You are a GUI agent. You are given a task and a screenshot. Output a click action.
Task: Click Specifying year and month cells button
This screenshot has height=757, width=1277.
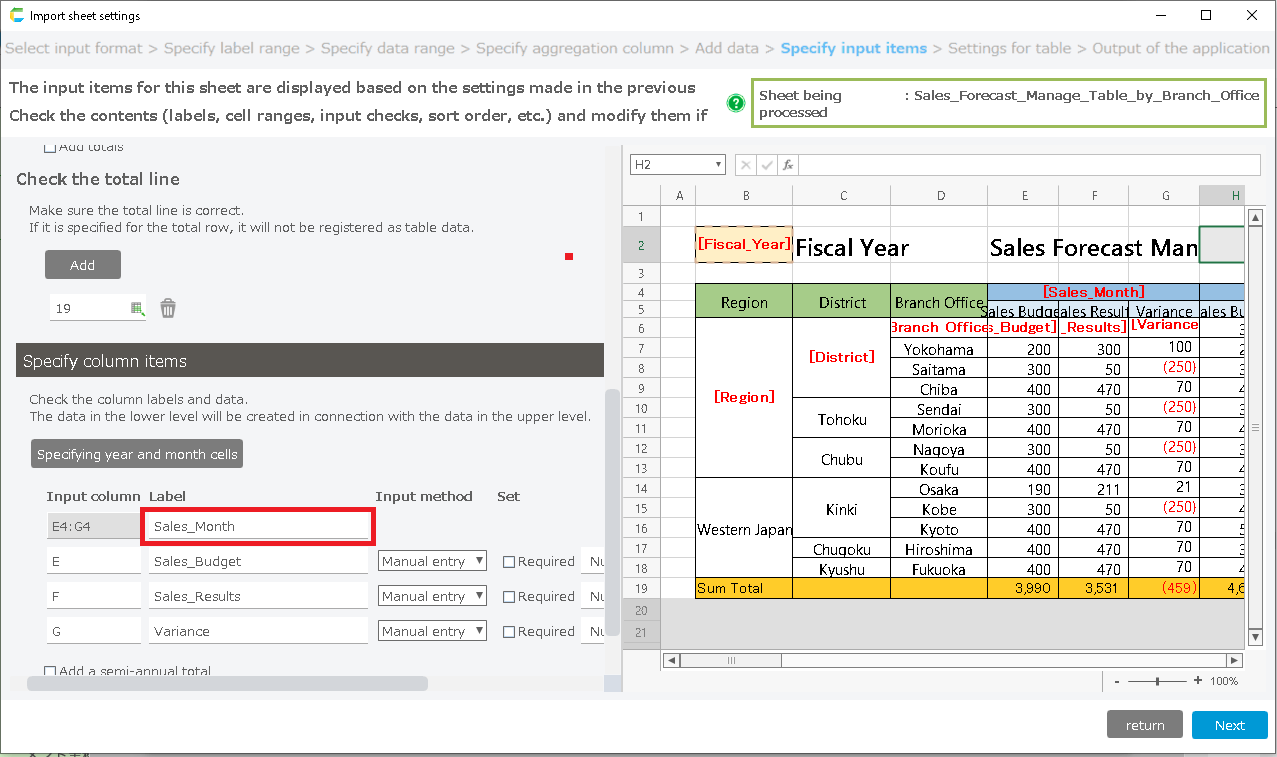tap(137, 454)
